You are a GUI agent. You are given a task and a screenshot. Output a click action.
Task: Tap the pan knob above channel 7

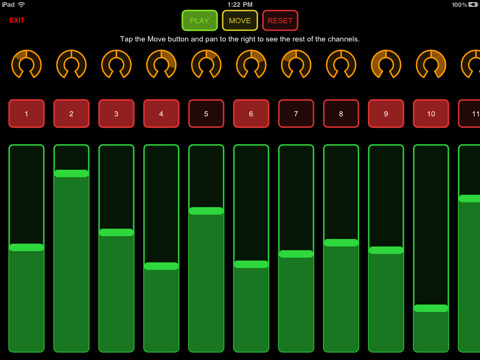coord(296,64)
